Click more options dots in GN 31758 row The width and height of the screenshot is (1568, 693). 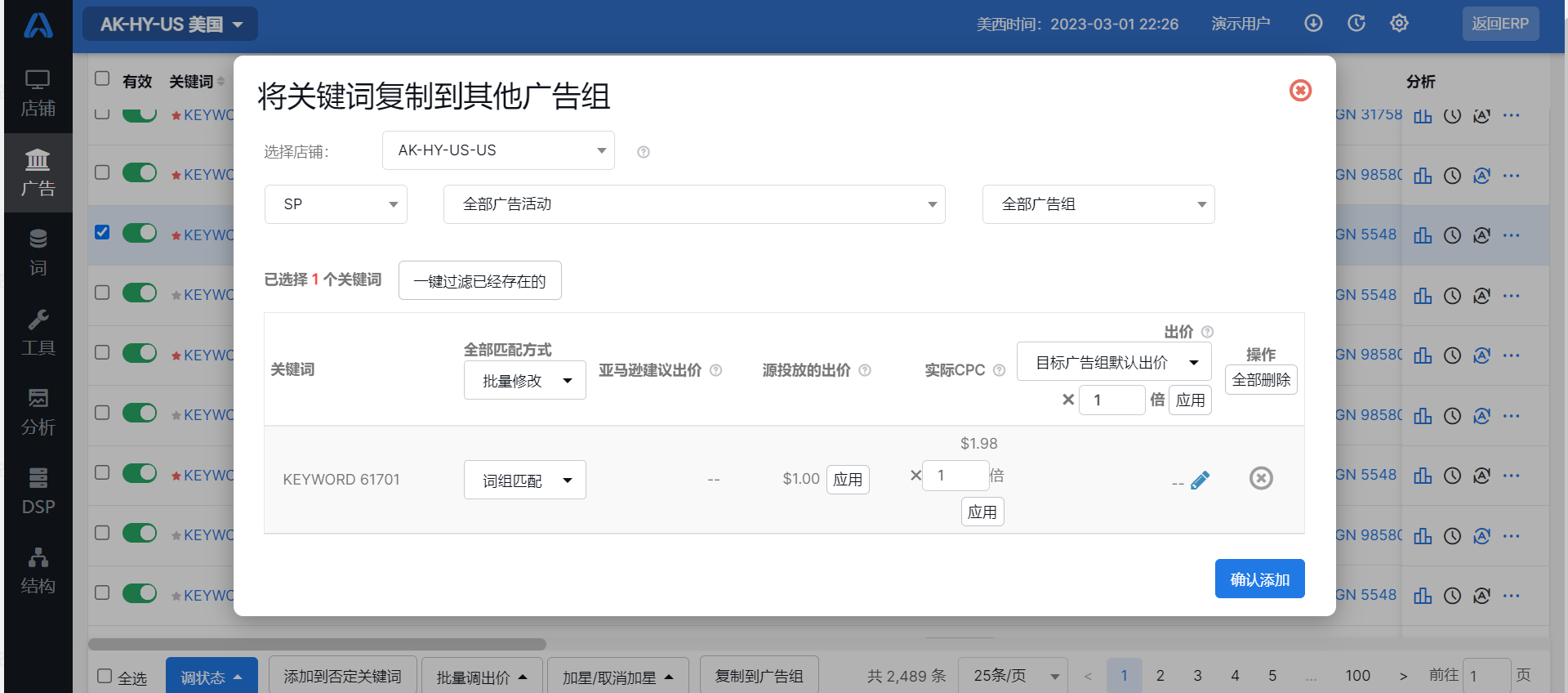pos(1512,115)
